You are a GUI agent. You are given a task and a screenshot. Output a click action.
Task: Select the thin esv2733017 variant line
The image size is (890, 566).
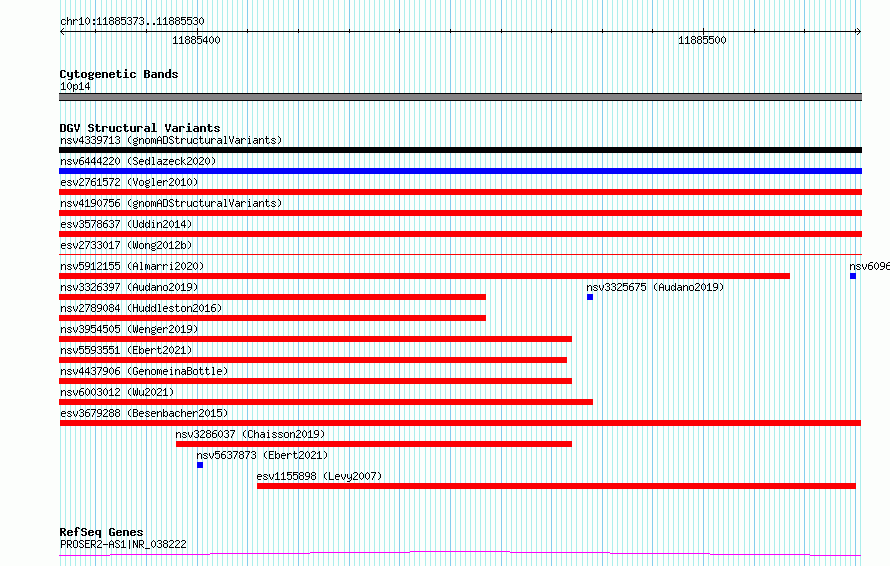(460, 255)
